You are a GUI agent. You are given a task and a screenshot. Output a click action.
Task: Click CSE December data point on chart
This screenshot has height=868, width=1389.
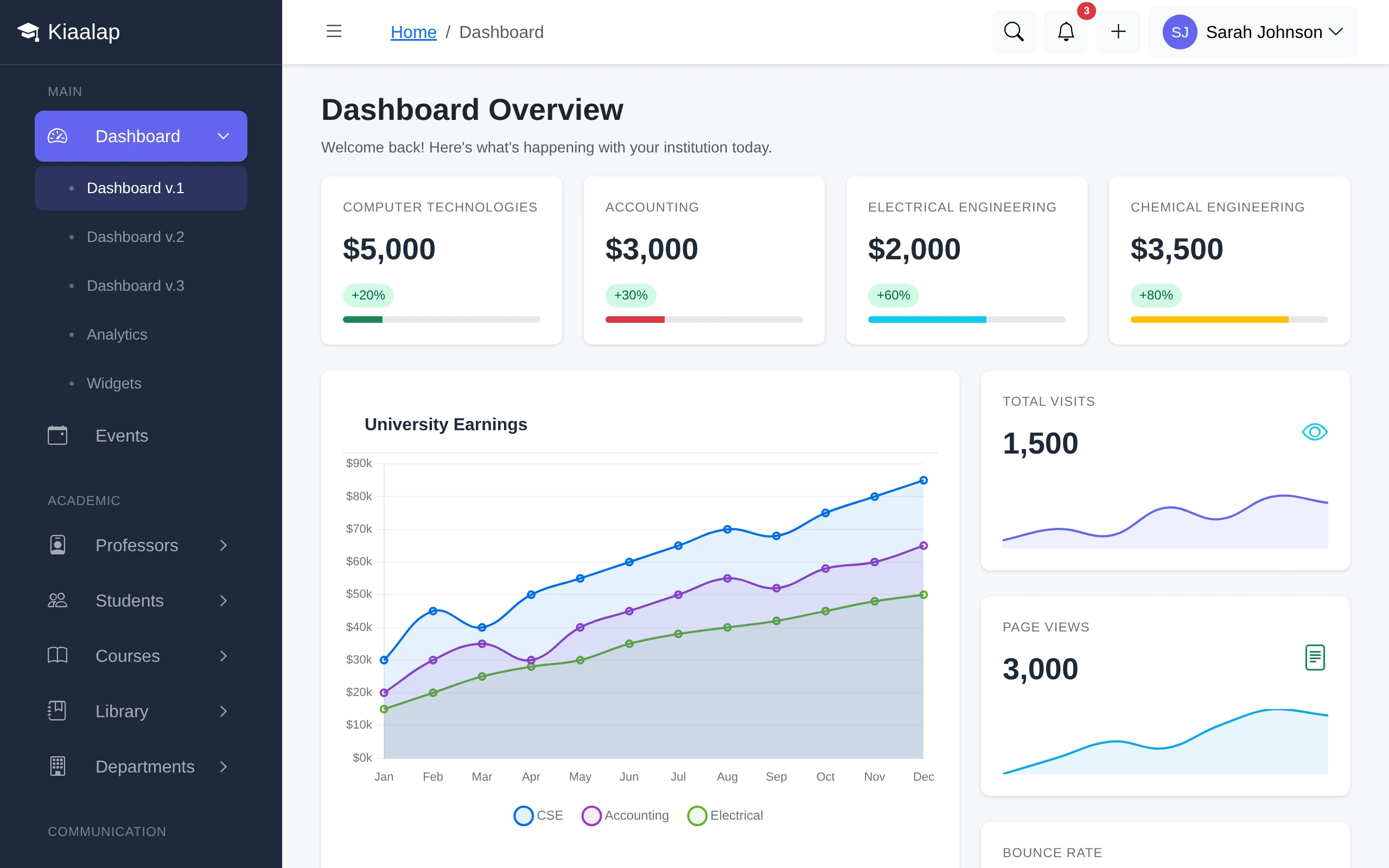pos(923,480)
